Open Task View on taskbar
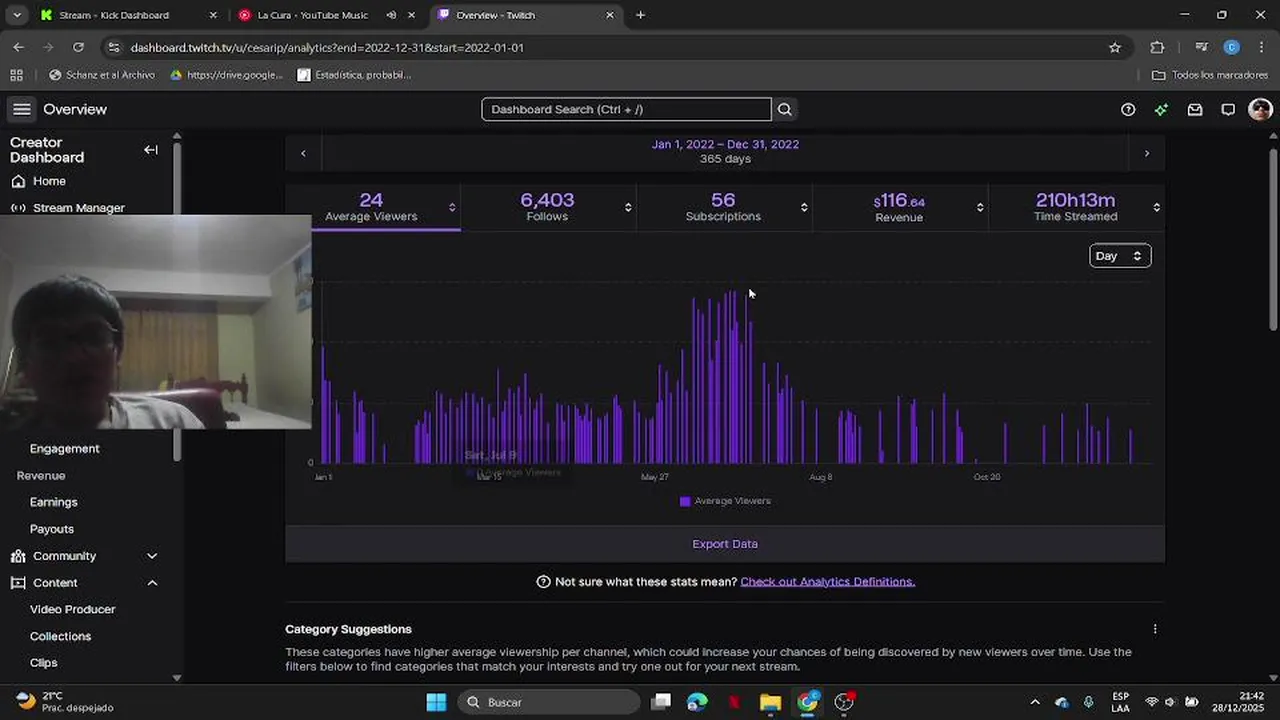The image size is (1280, 720). tap(661, 702)
